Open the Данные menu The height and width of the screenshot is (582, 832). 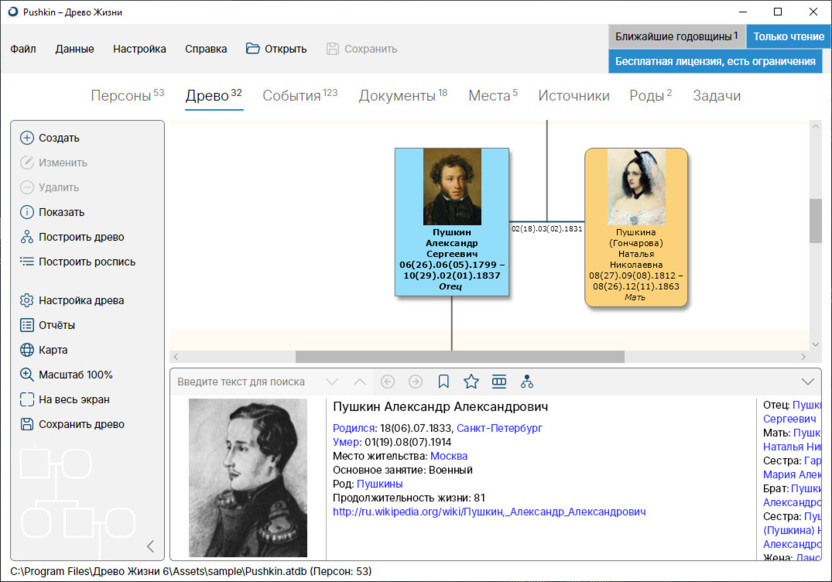coord(74,49)
